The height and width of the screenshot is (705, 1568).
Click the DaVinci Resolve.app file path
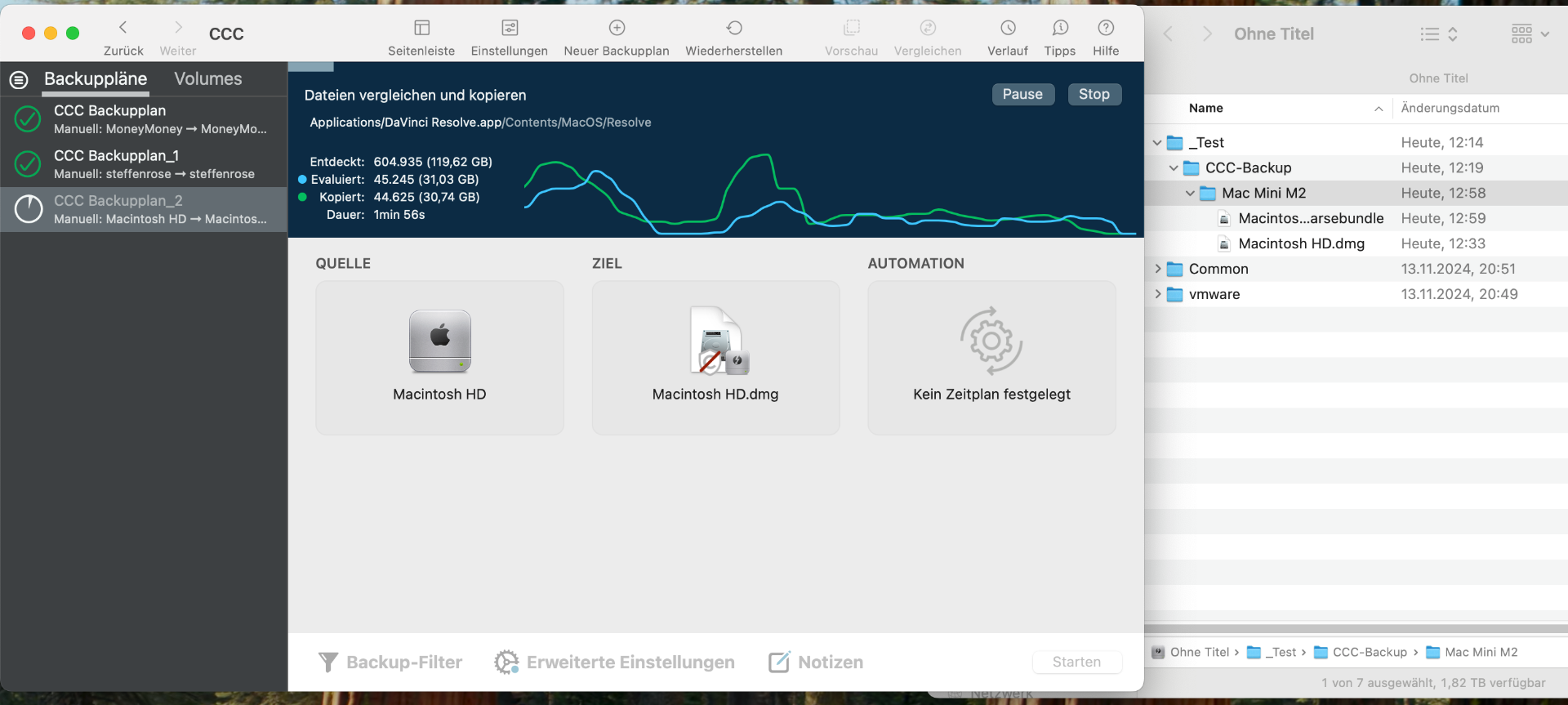pyautogui.click(x=480, y=123)
